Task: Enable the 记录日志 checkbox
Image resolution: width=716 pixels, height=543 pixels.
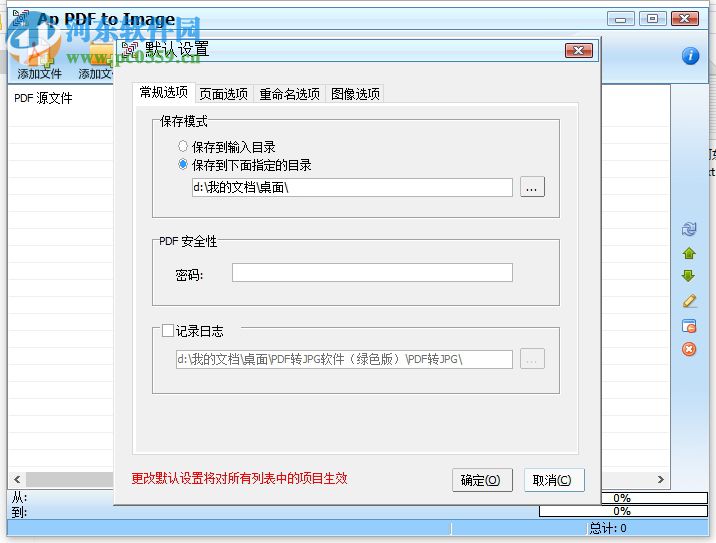Action: [168, 331]
